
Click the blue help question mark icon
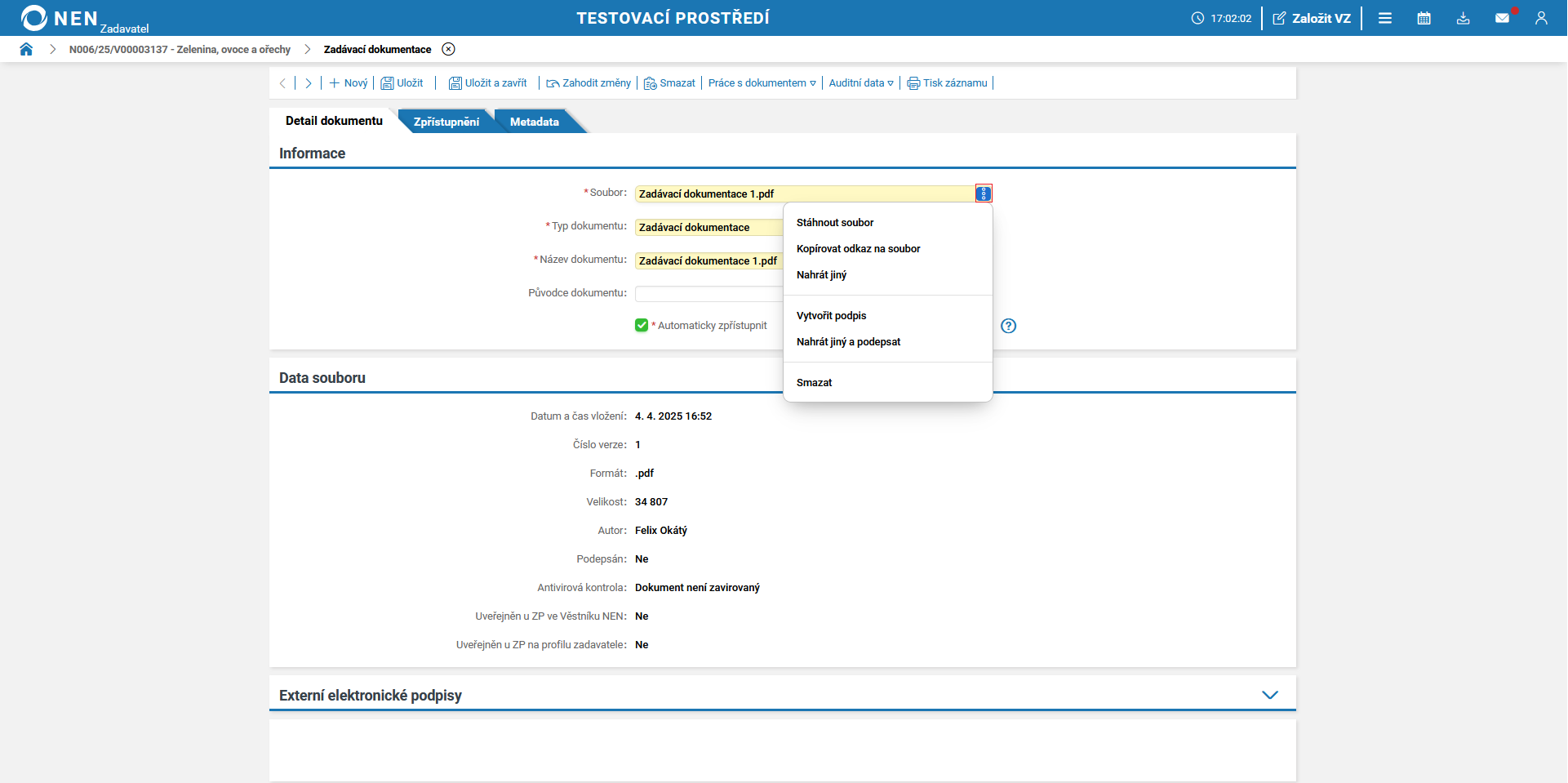(x=1009, y=326)
